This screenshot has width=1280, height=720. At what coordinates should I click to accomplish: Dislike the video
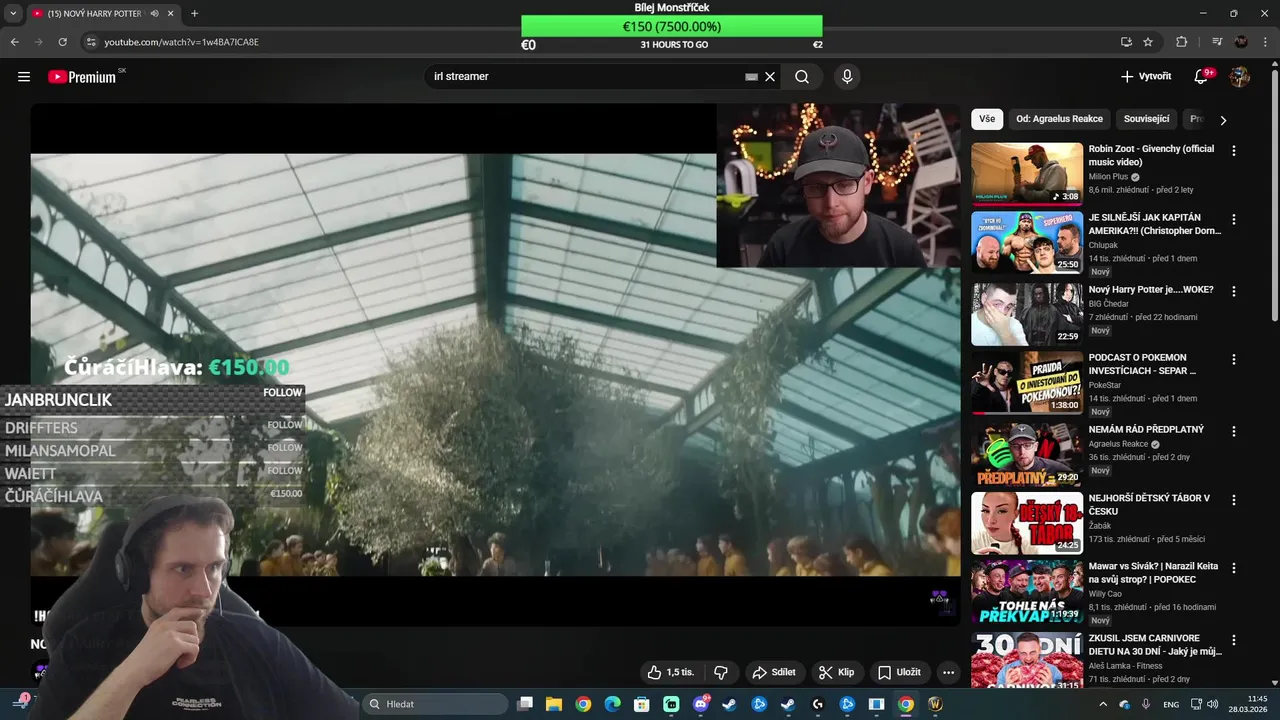tap(720, 672)
